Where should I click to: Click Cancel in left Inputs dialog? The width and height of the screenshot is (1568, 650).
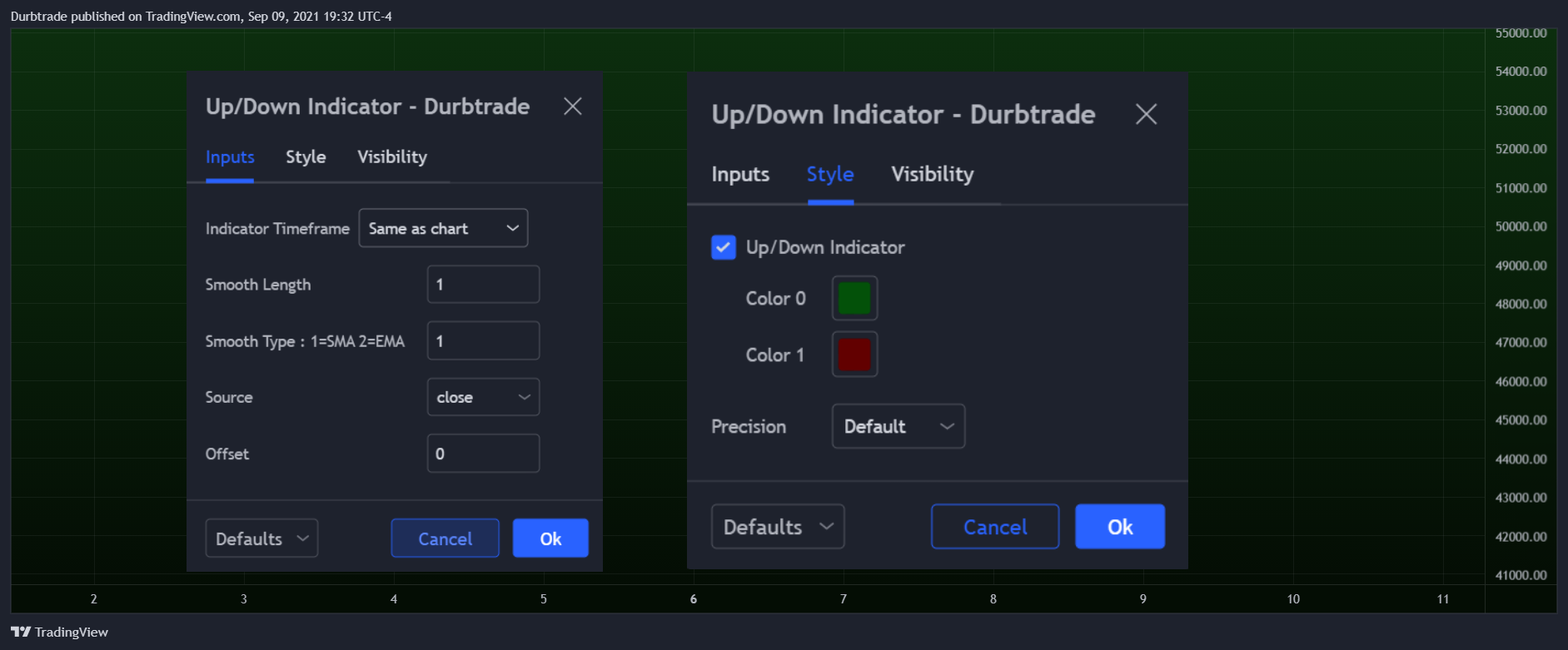[445, 538]
